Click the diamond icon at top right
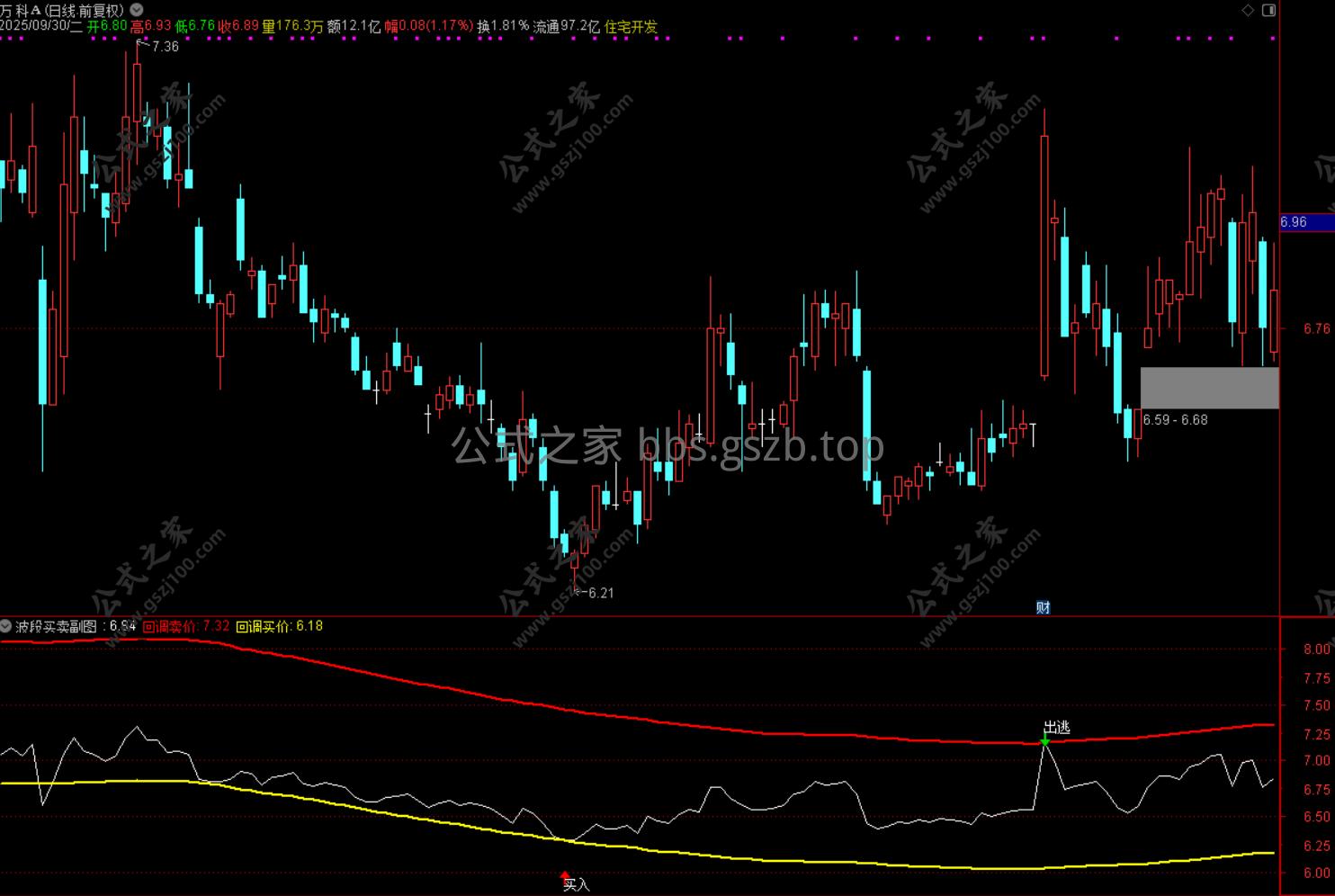1335x896 pixels. (1247, 11)
